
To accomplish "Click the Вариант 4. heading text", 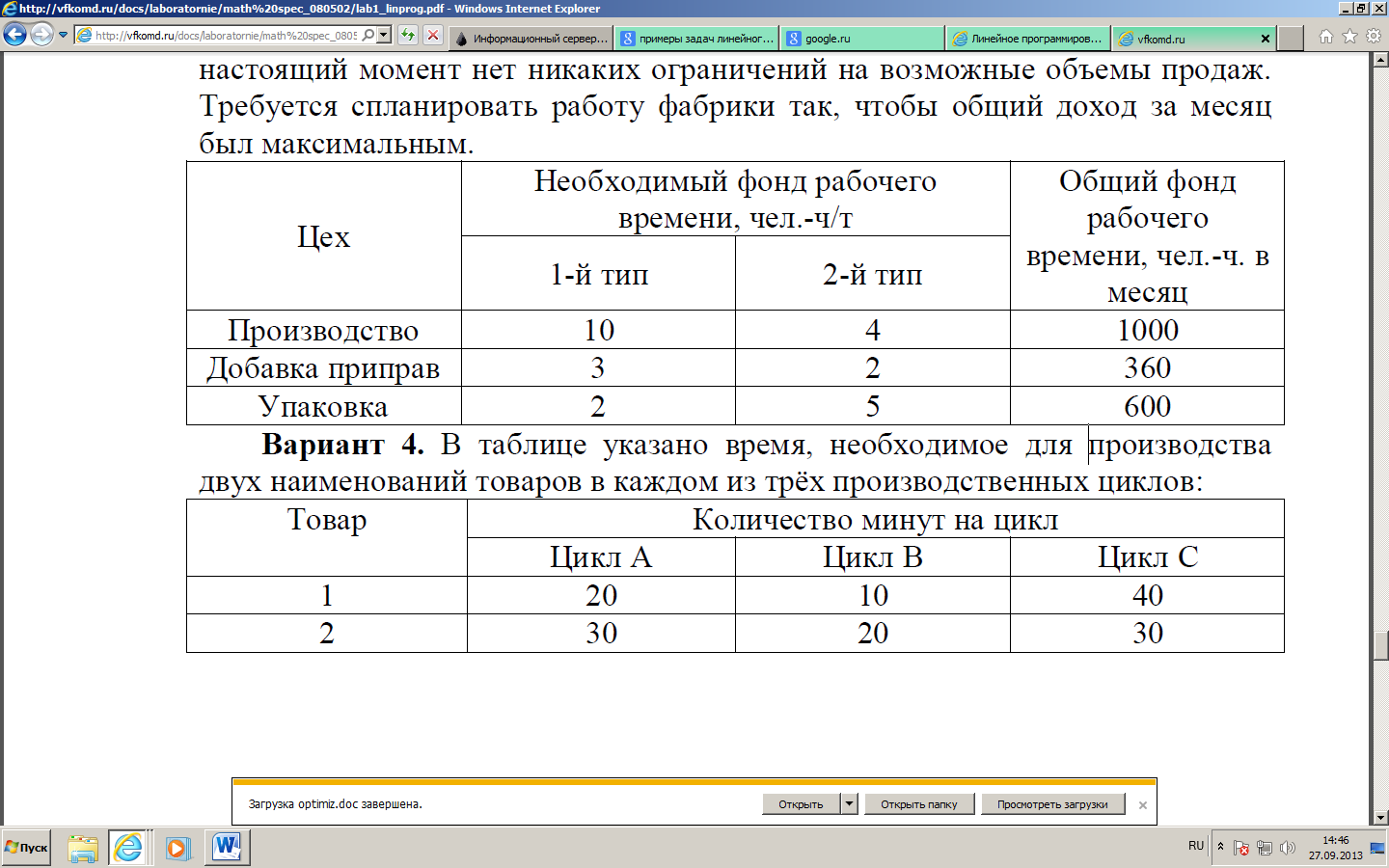I will 342,445.
